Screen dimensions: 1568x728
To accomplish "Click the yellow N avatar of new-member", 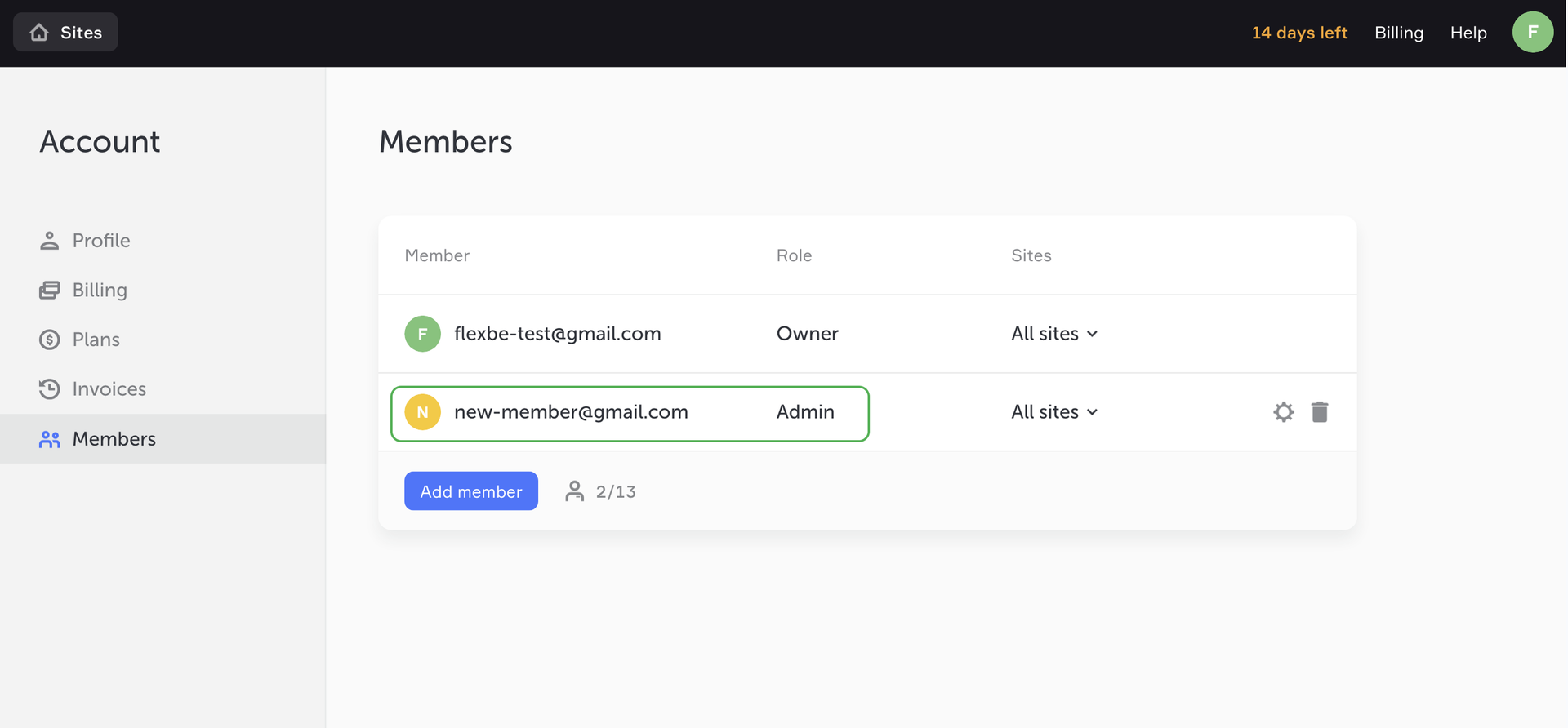I will coord(422,412).
